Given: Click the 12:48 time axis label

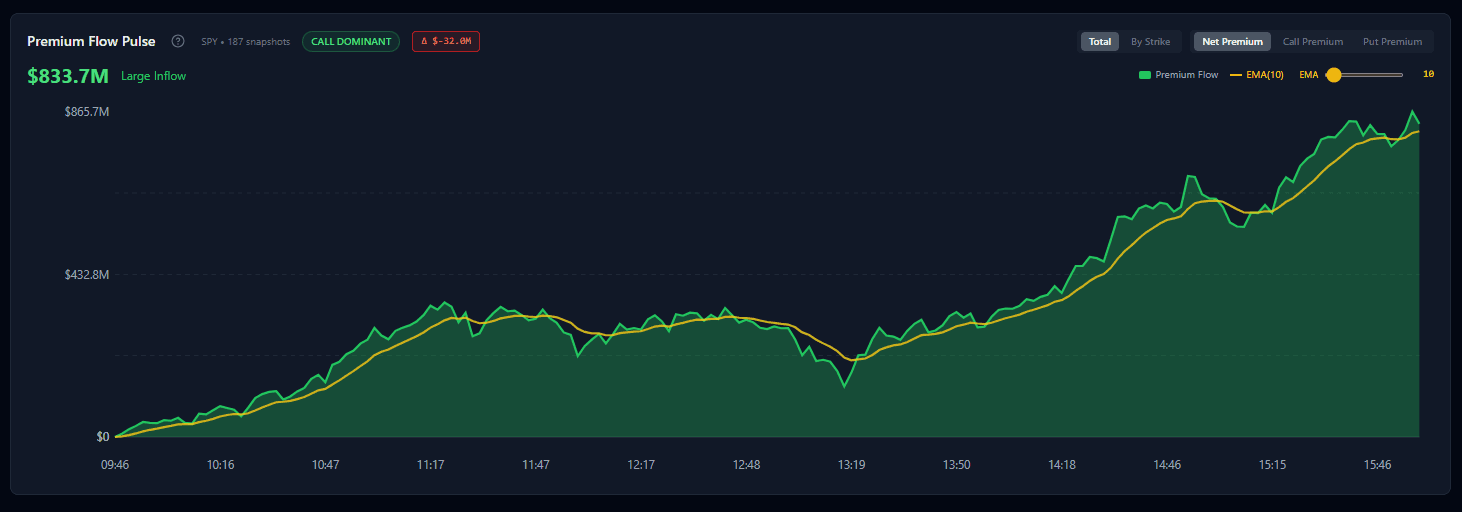Looking at the screenshot, I should pos(746,465).
